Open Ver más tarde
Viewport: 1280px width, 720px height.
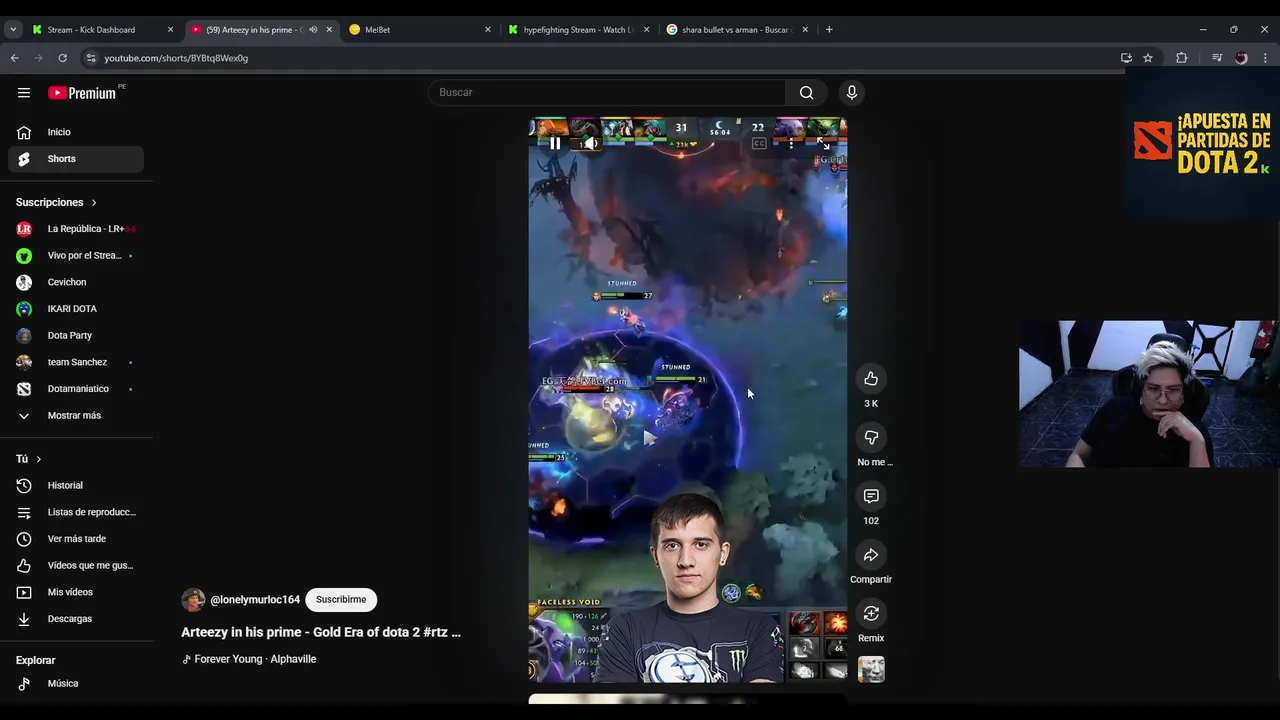[76, 539]
